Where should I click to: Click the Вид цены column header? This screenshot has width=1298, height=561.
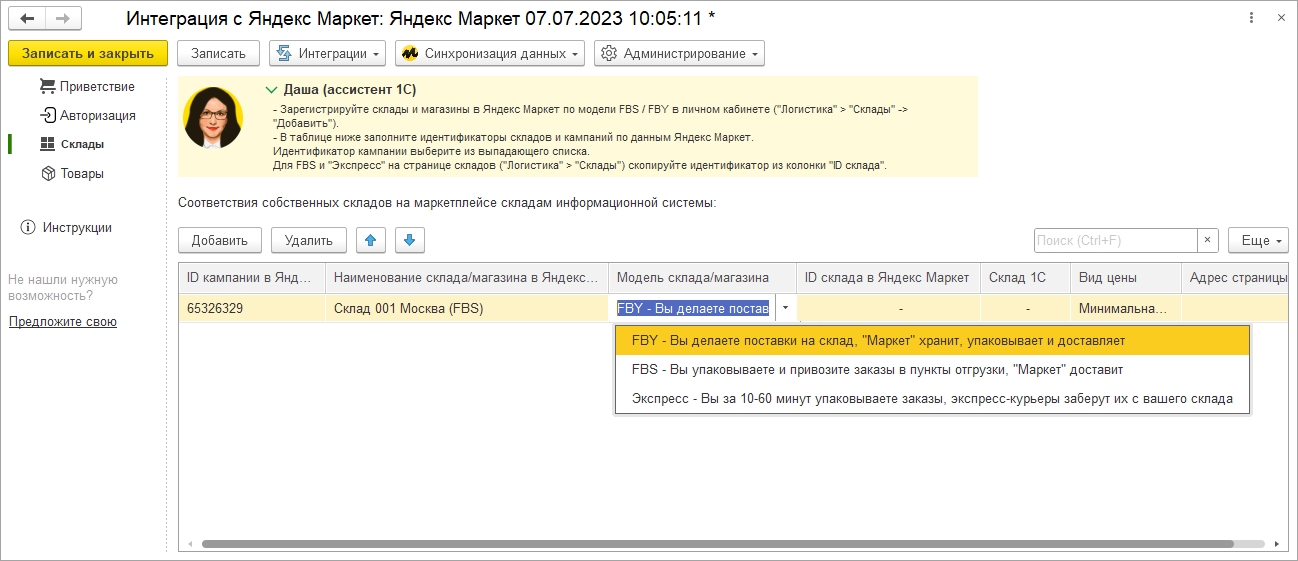(x=1125, y=277)
